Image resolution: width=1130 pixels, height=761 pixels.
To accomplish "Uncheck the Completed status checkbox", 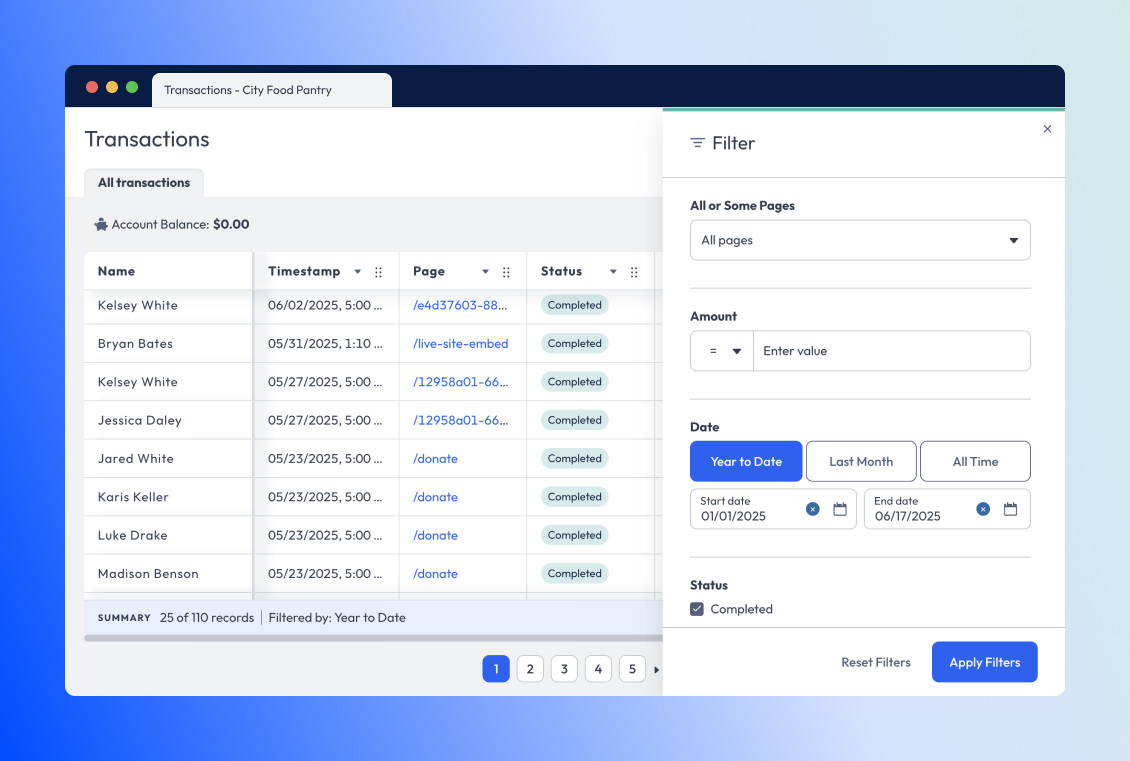I will [x=697, y=609].
